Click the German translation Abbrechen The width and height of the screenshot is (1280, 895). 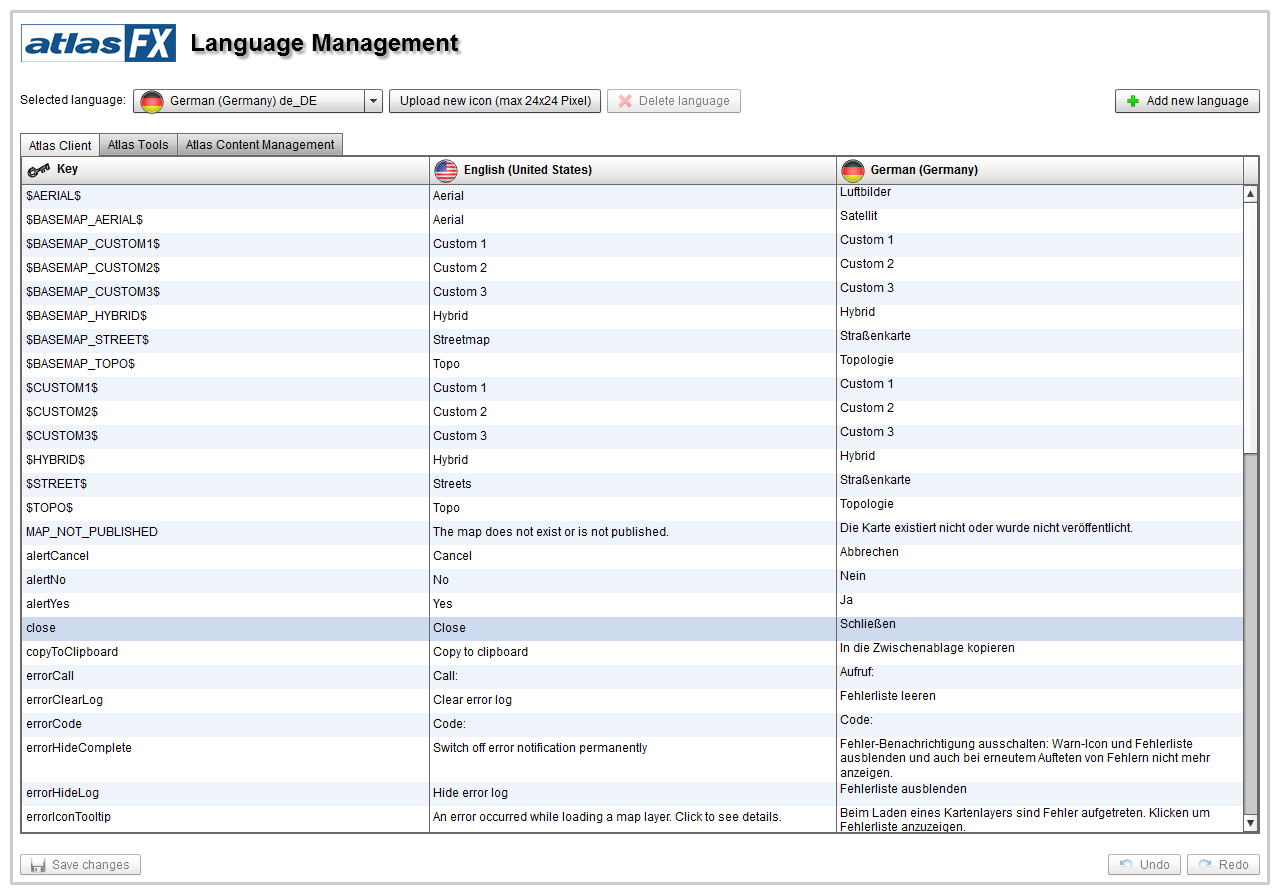[869, 552]
